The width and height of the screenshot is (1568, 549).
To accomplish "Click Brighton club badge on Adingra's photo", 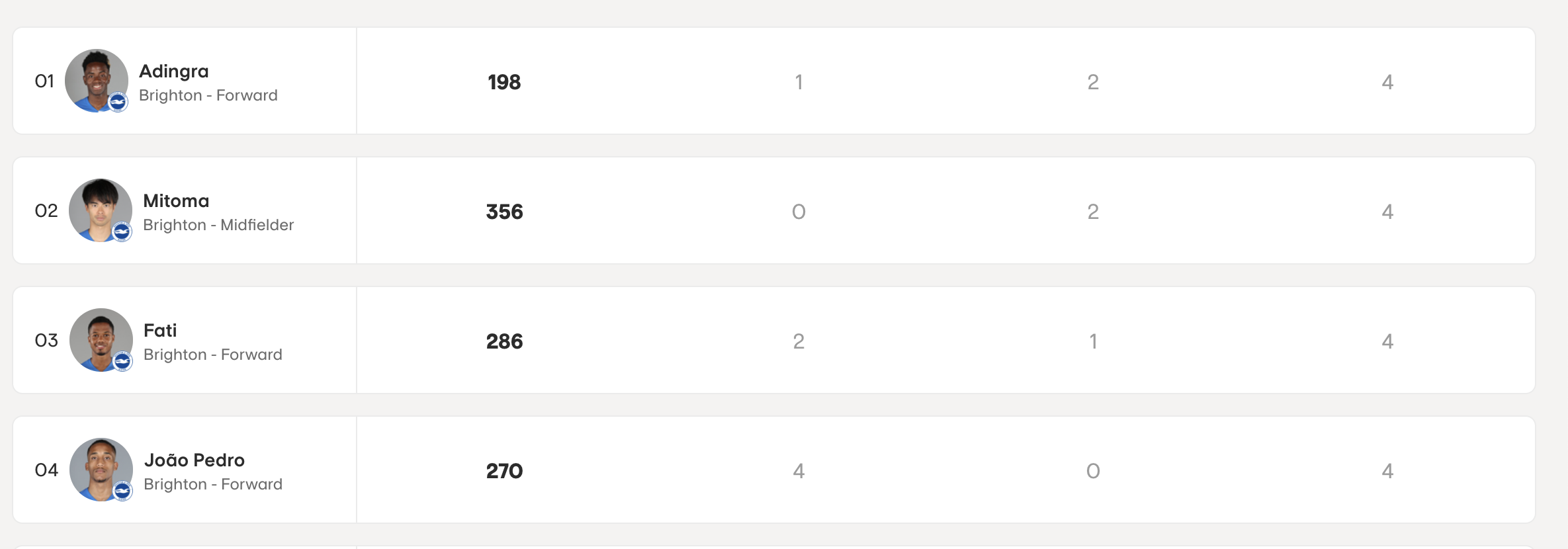I will point(118,102).
